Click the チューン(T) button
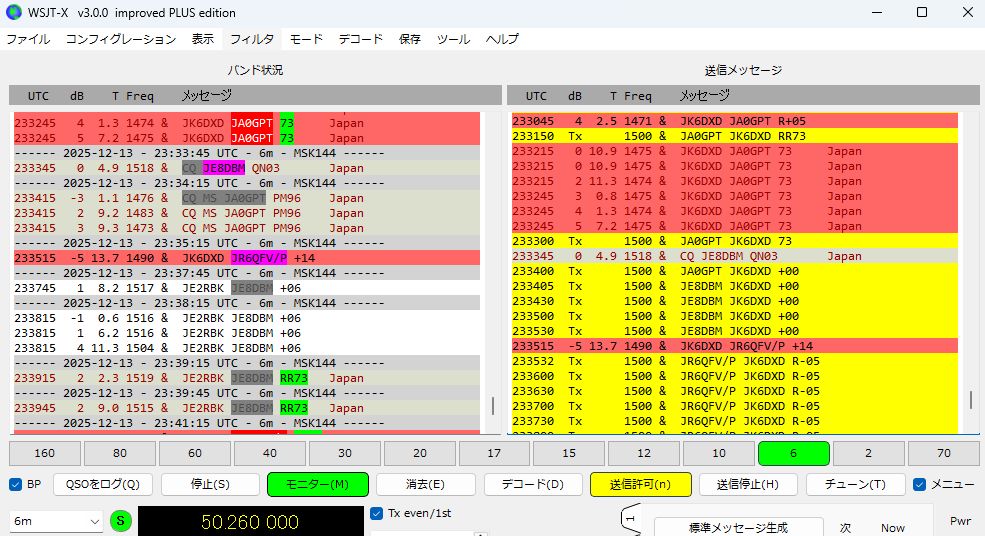This screenshot has height=536, width=985. [856, 484]
